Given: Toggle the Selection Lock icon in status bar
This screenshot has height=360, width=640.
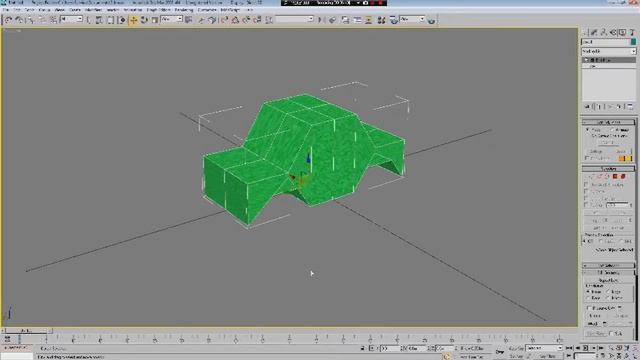Looking at the screenshot, I should coord(362,348).
